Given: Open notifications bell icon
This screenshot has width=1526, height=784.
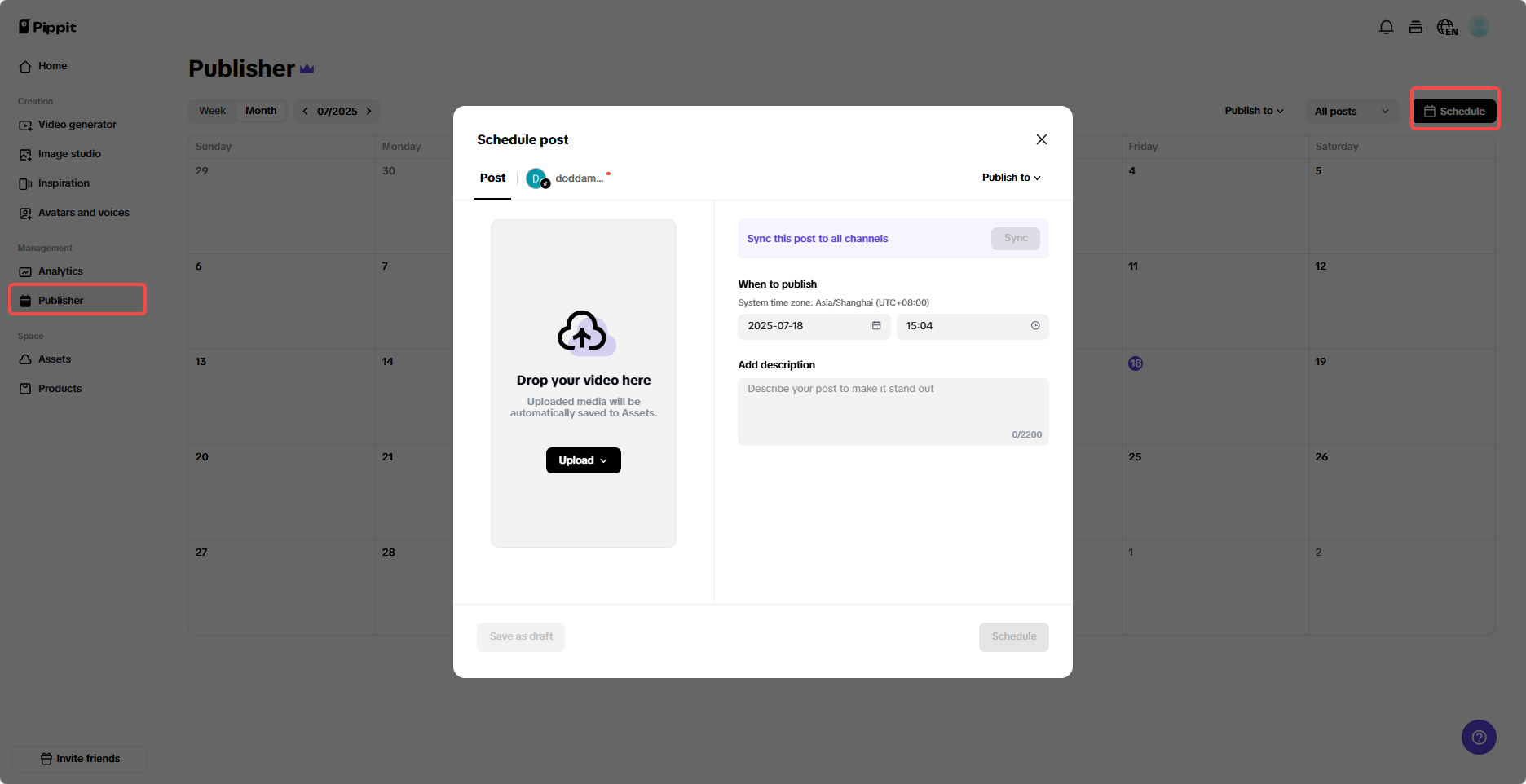Looking at the screenshot, I should pyautogui.click(x=1386, y=27).
